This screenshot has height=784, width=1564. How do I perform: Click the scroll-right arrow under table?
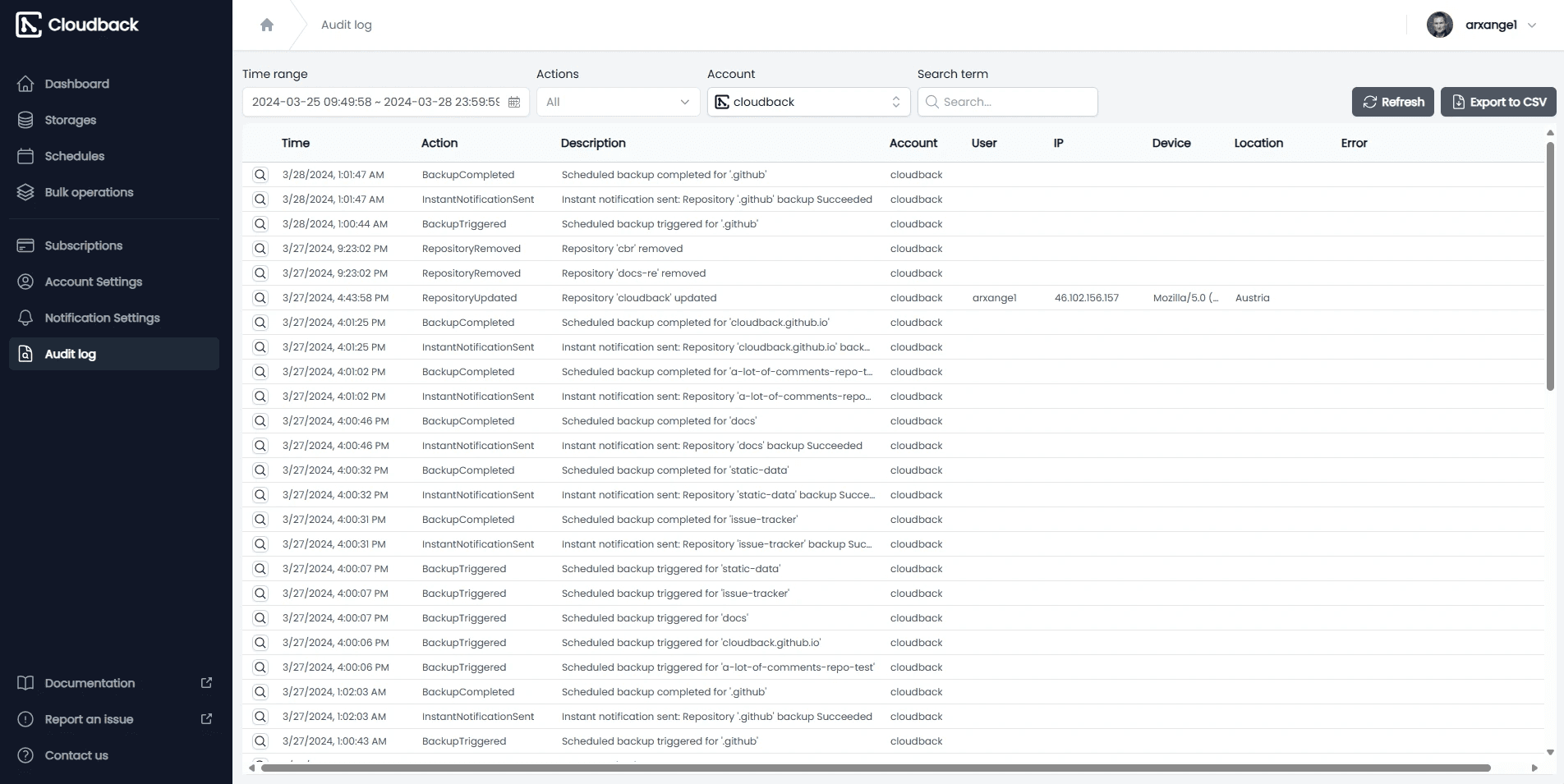pyautogui.click(x=1534, y=768)
